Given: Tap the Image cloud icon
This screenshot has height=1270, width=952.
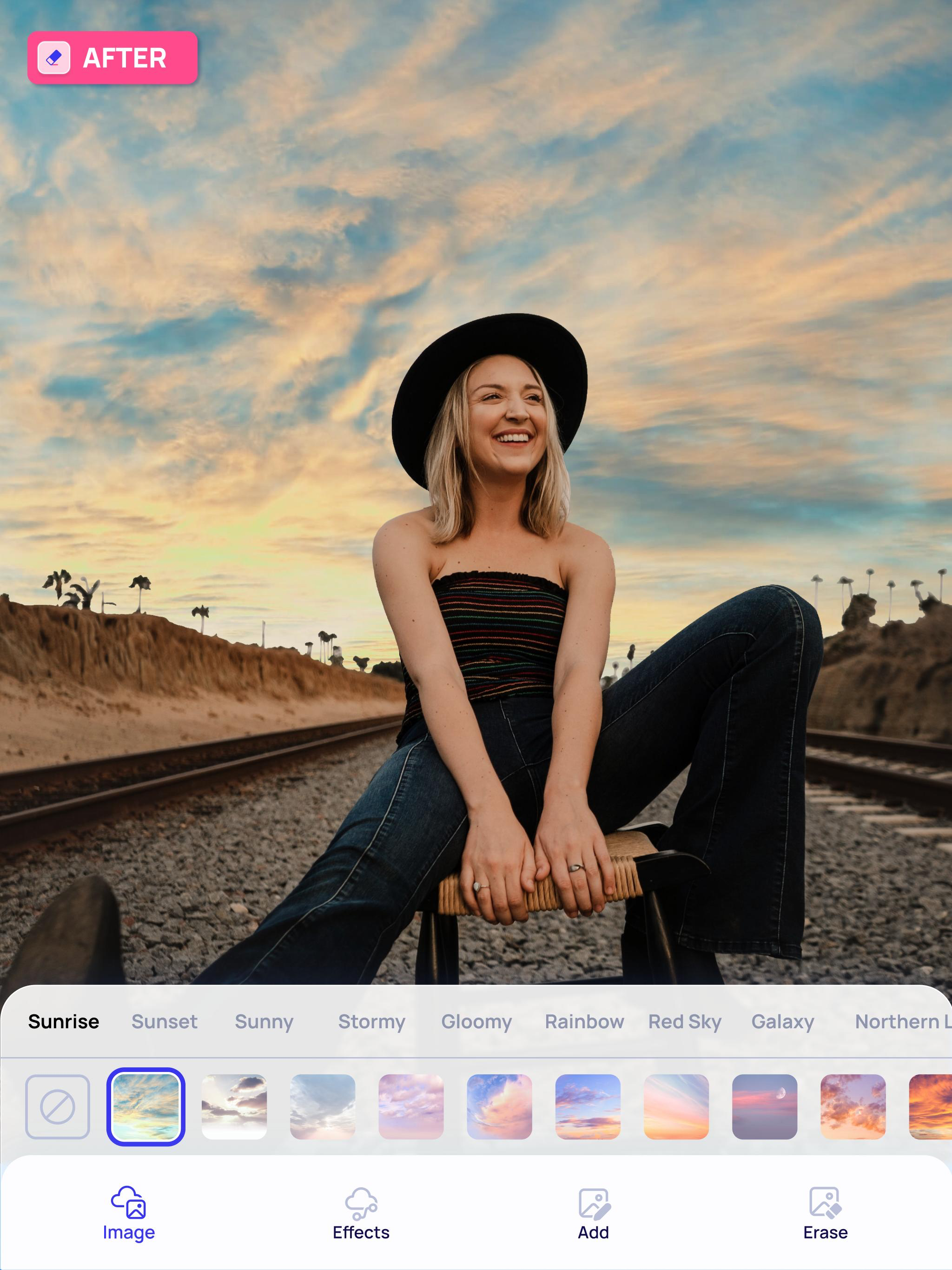Looking at the screenshot, I should pyautogui.click(x=129, y=1201).
